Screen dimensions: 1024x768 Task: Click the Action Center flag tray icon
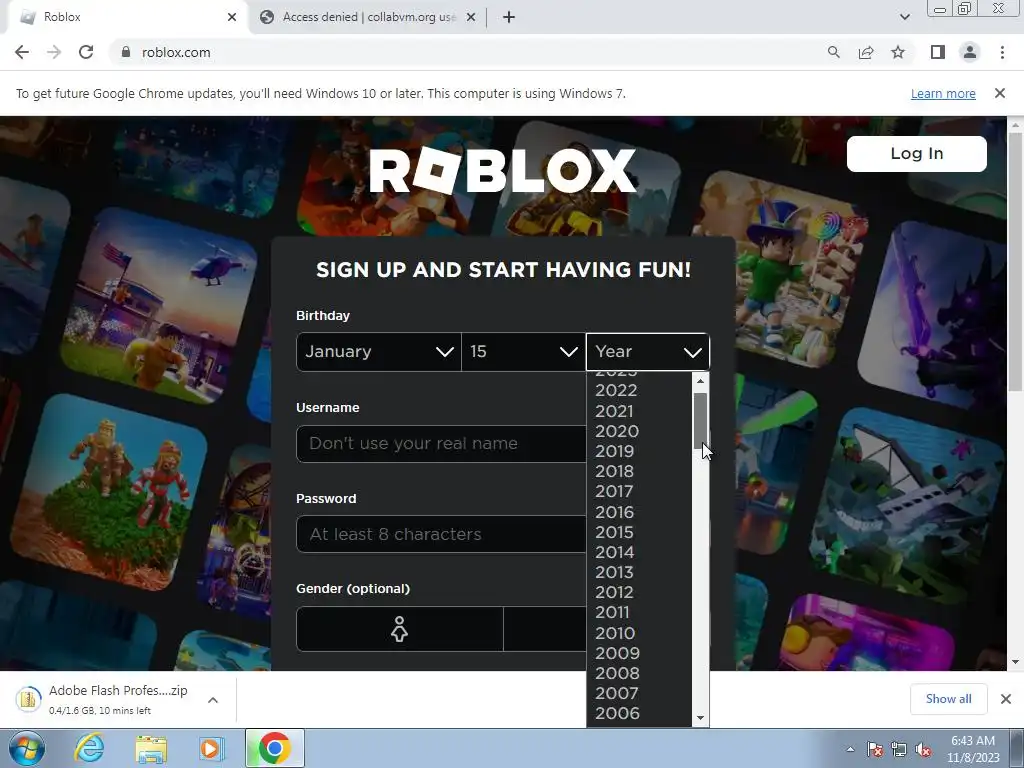875,749
